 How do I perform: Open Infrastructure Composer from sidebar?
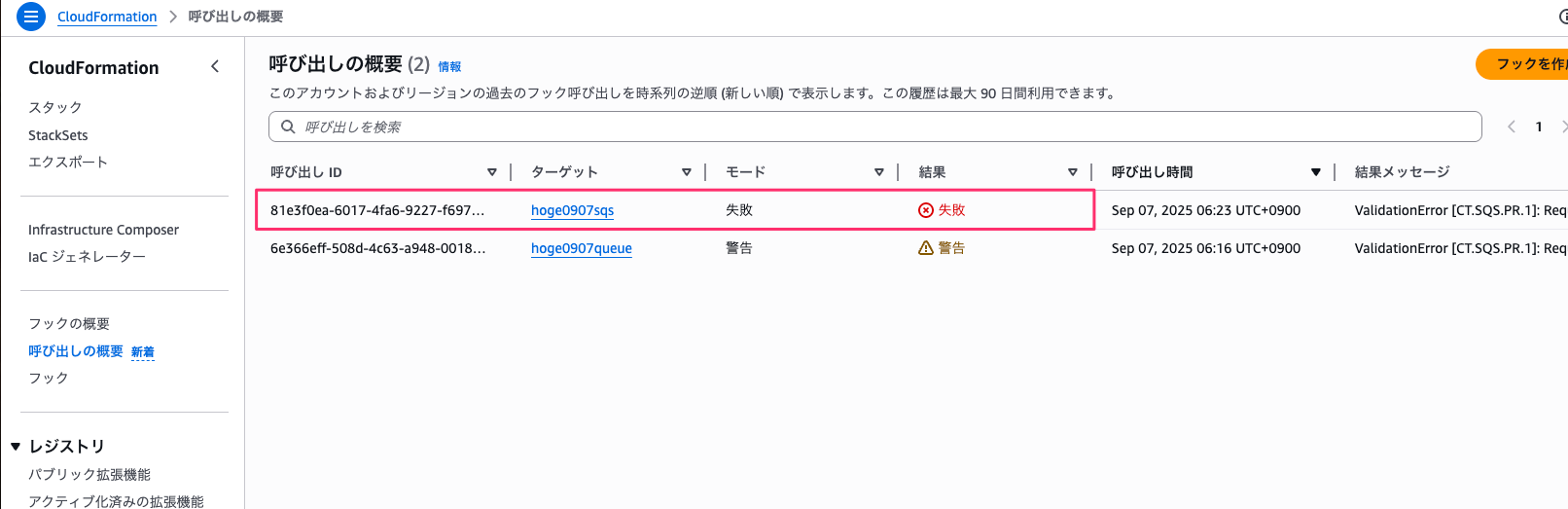(x=103, y=230)
